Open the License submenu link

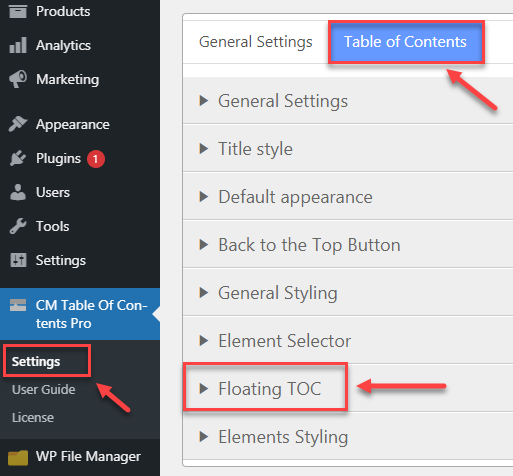pos(33,418)
